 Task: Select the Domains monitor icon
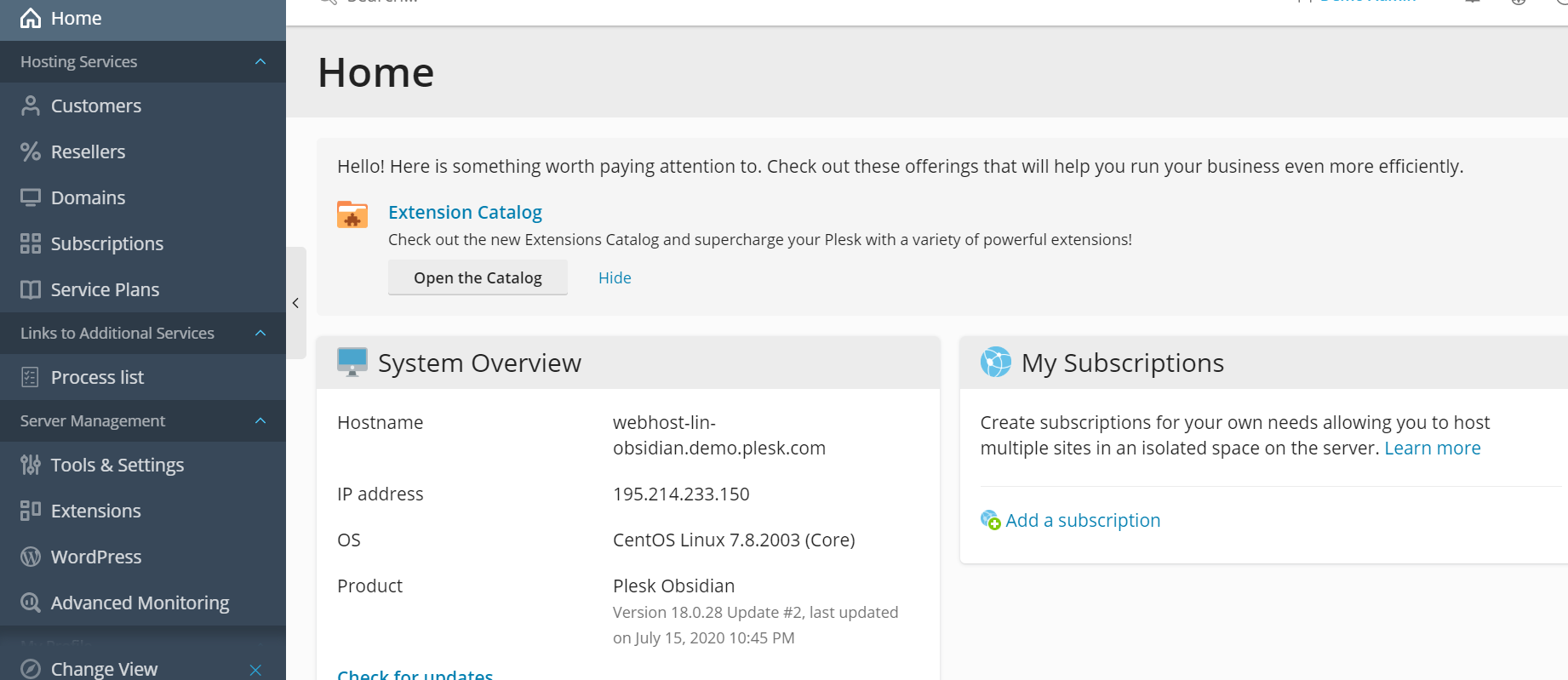click(31, 197)
